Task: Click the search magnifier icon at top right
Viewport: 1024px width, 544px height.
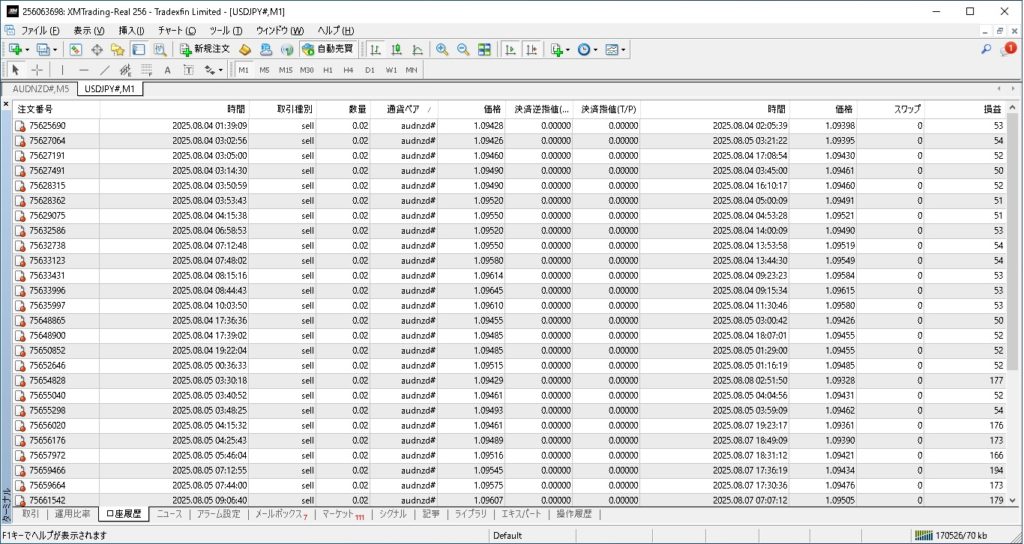Action: 986,49
